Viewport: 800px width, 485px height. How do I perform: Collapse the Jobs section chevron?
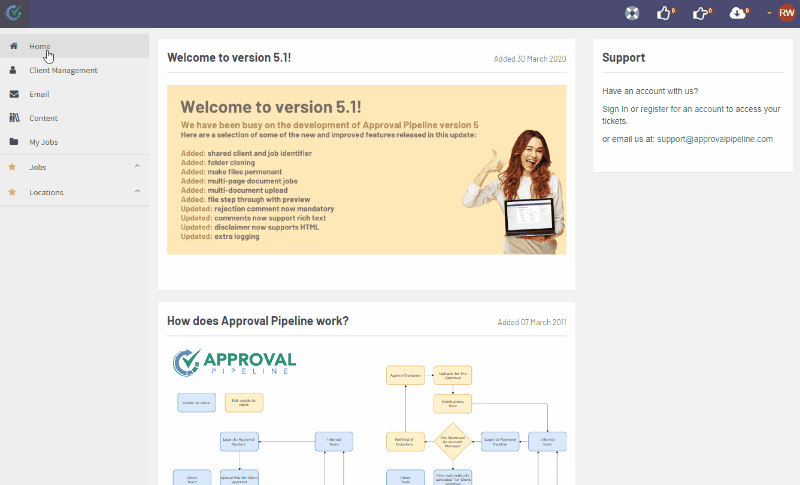[137, 166]
